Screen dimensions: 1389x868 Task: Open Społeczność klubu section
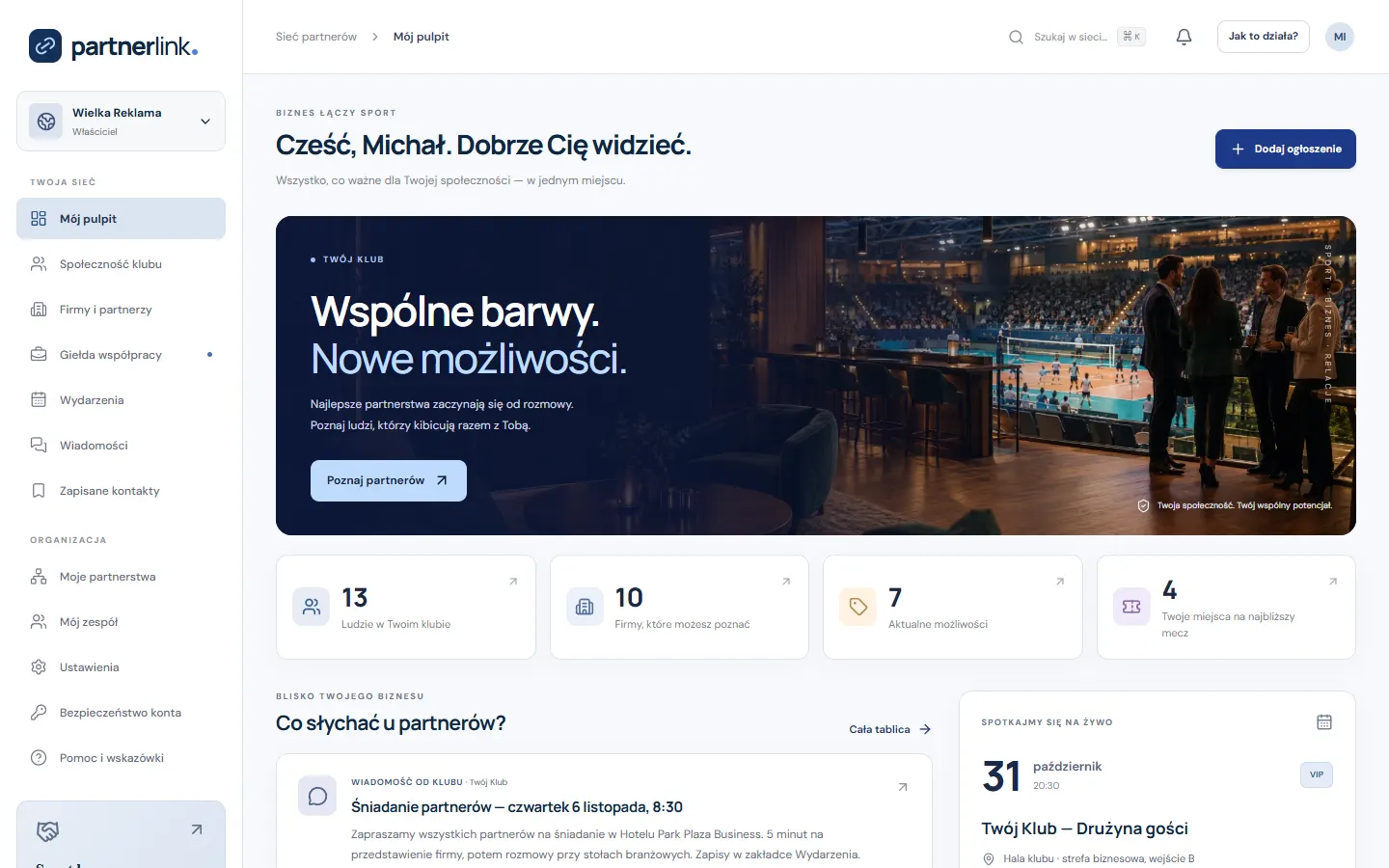click(121, 264)
